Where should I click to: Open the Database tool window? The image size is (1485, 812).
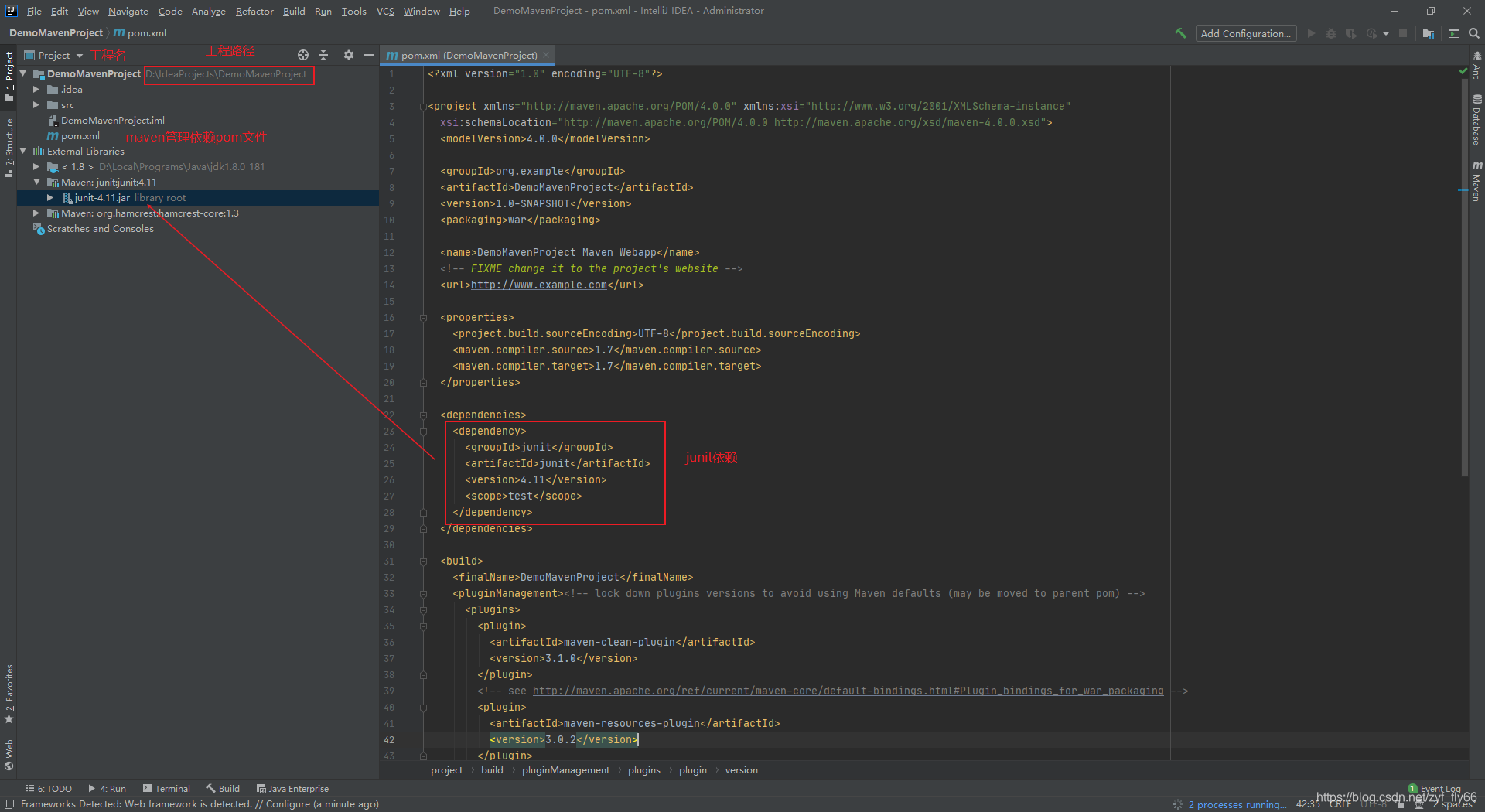click(x=1476, y=120)
